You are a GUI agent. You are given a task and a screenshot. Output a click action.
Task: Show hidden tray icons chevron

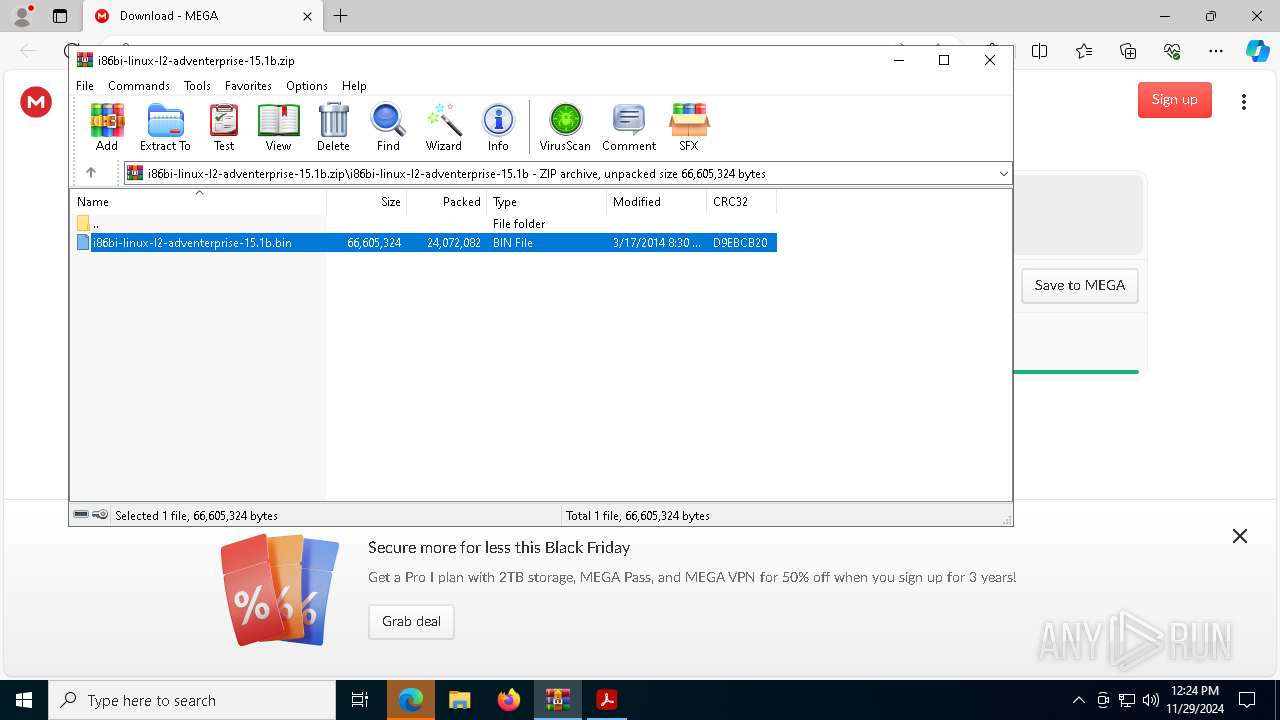(x=1078, y=700)
